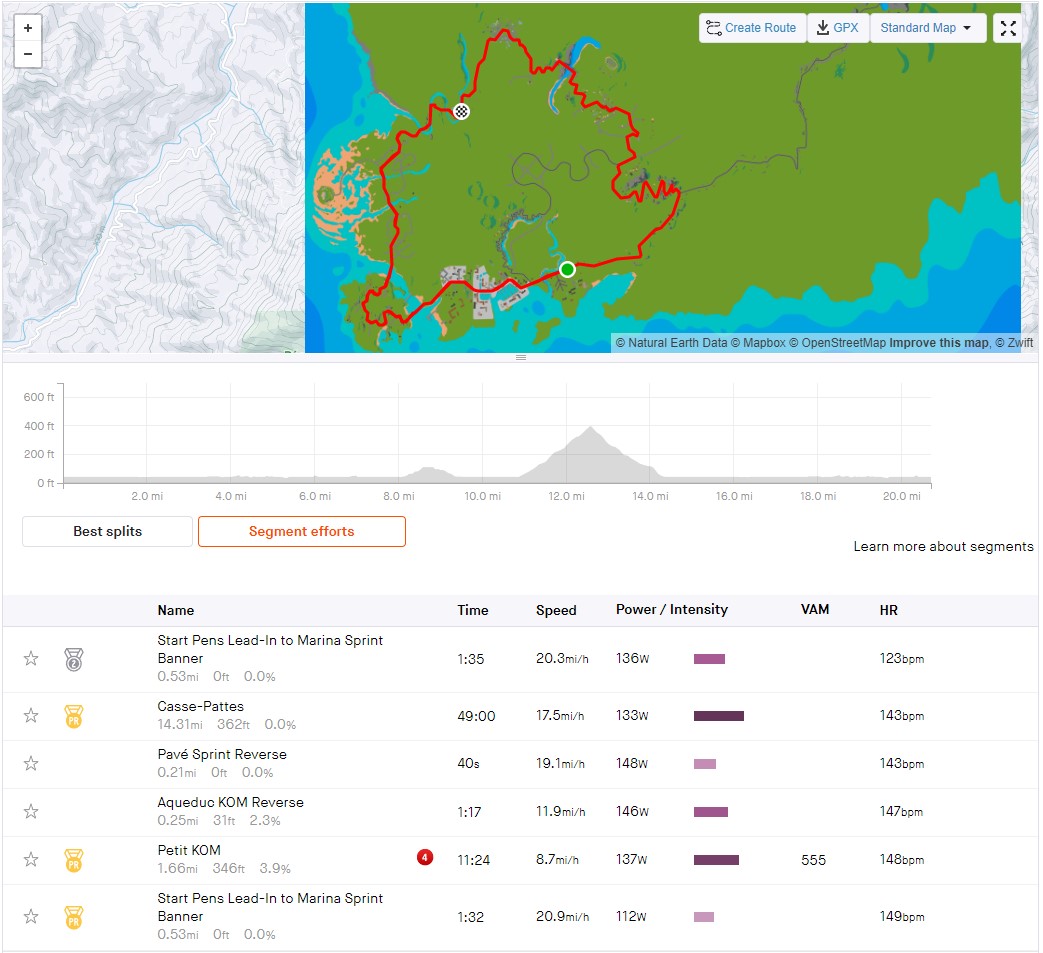Image resolution: width=1043 pixels, height=953 pixels.
Task: Click the elevation peak in the profile chart
Action: [x=590, y=428]
